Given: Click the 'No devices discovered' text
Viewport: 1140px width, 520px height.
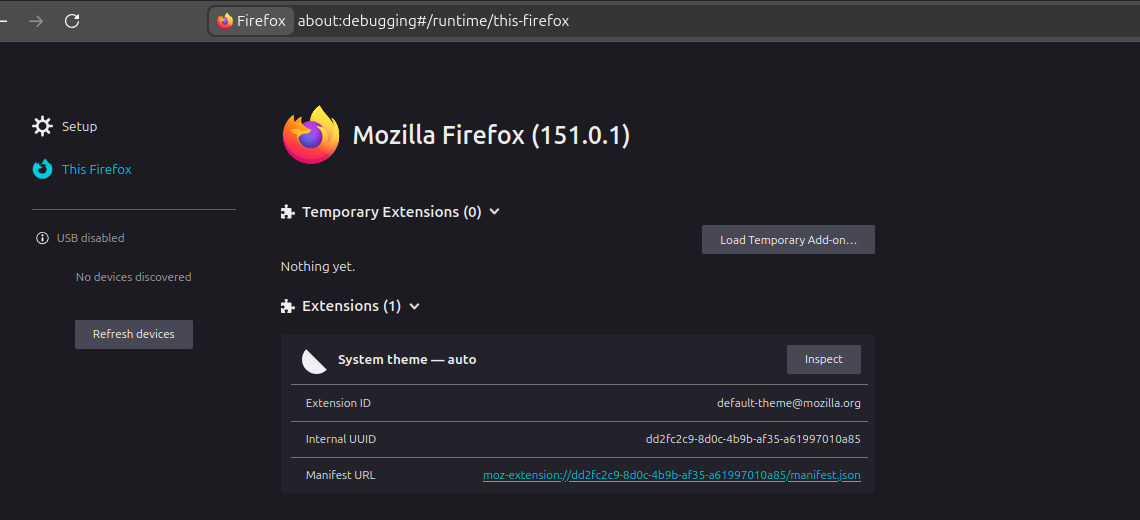Looking at the screenshot, I should [x=134, y=277].
